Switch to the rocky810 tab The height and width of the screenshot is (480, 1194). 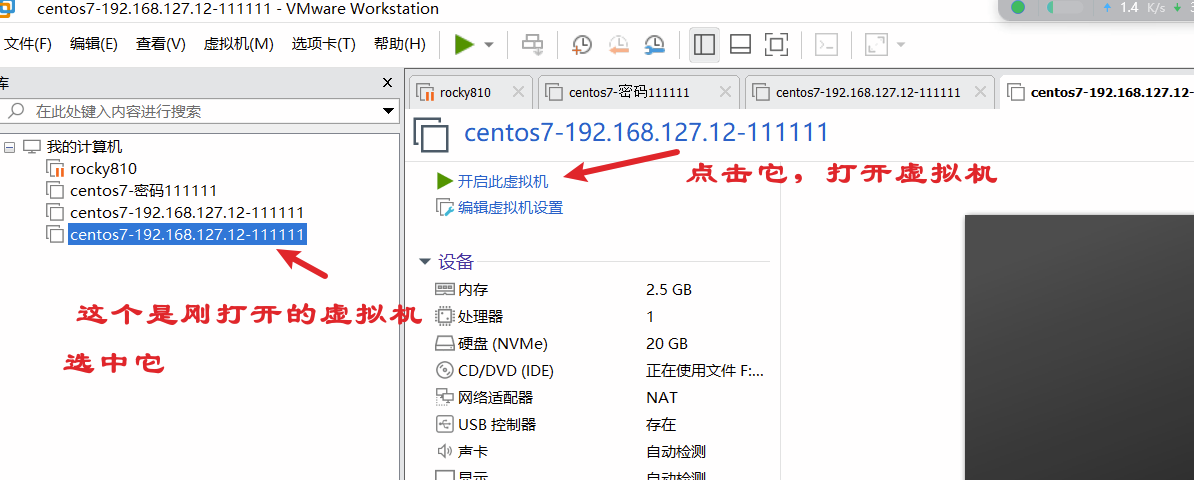(x=465, y=92)
